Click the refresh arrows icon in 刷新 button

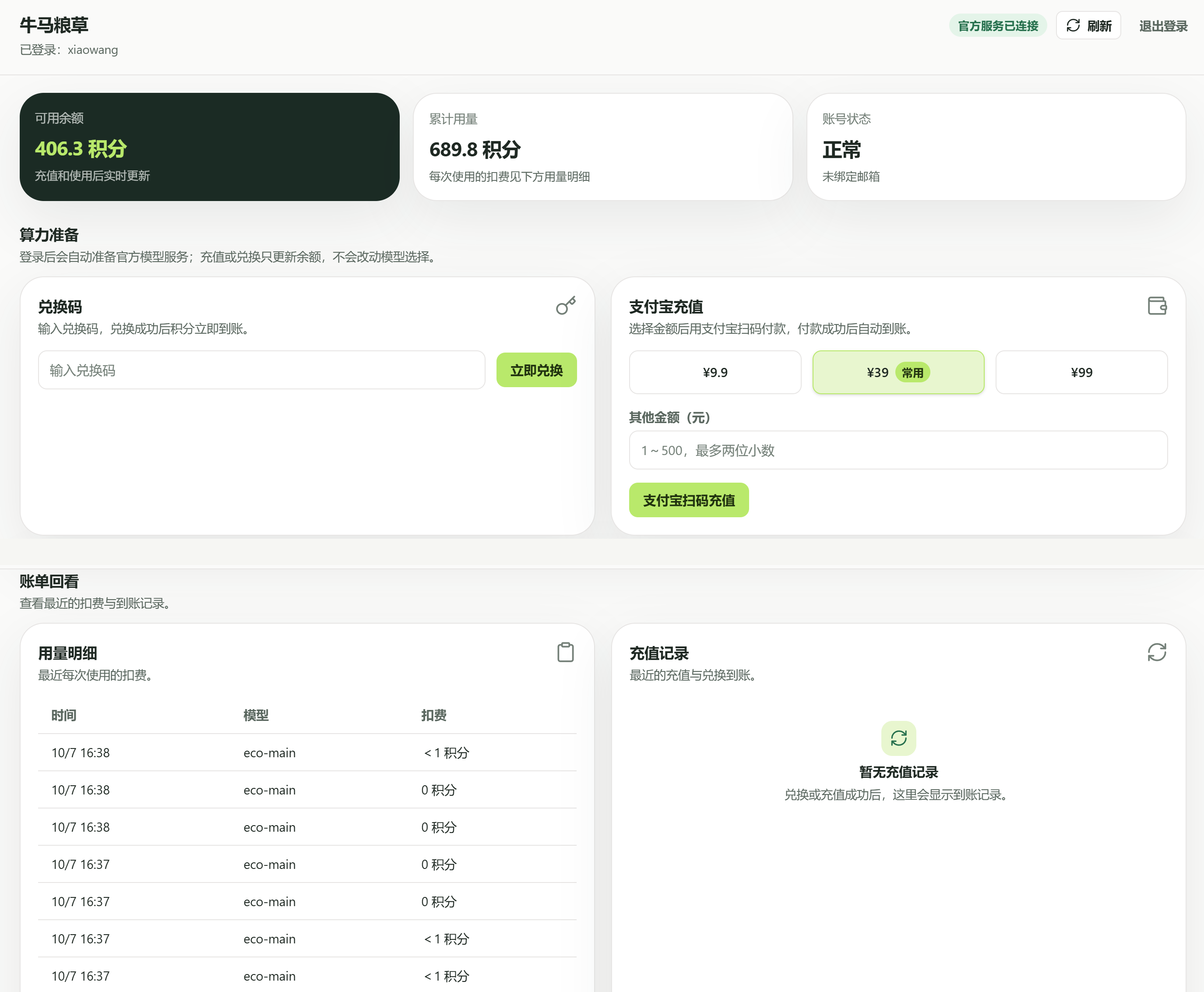click(x=1073, y=26)
